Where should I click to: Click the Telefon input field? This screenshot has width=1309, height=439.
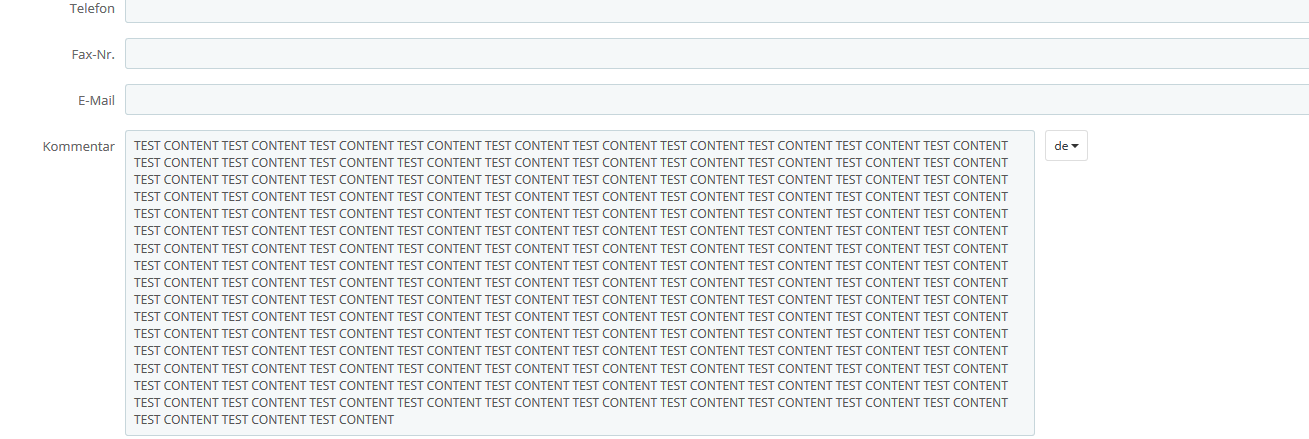tap(716, 10)
